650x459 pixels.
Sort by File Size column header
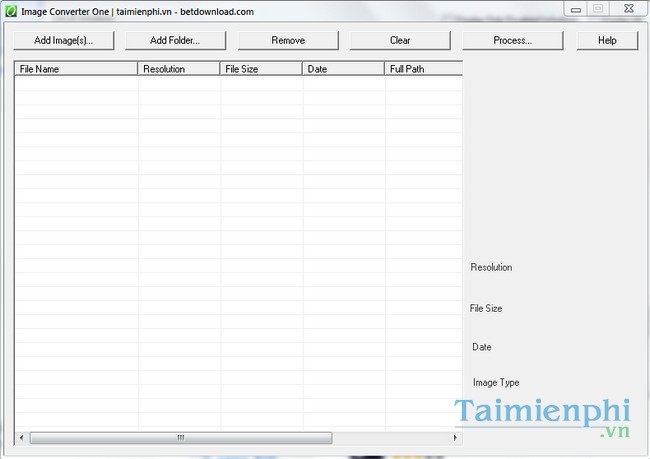[261, 69]
